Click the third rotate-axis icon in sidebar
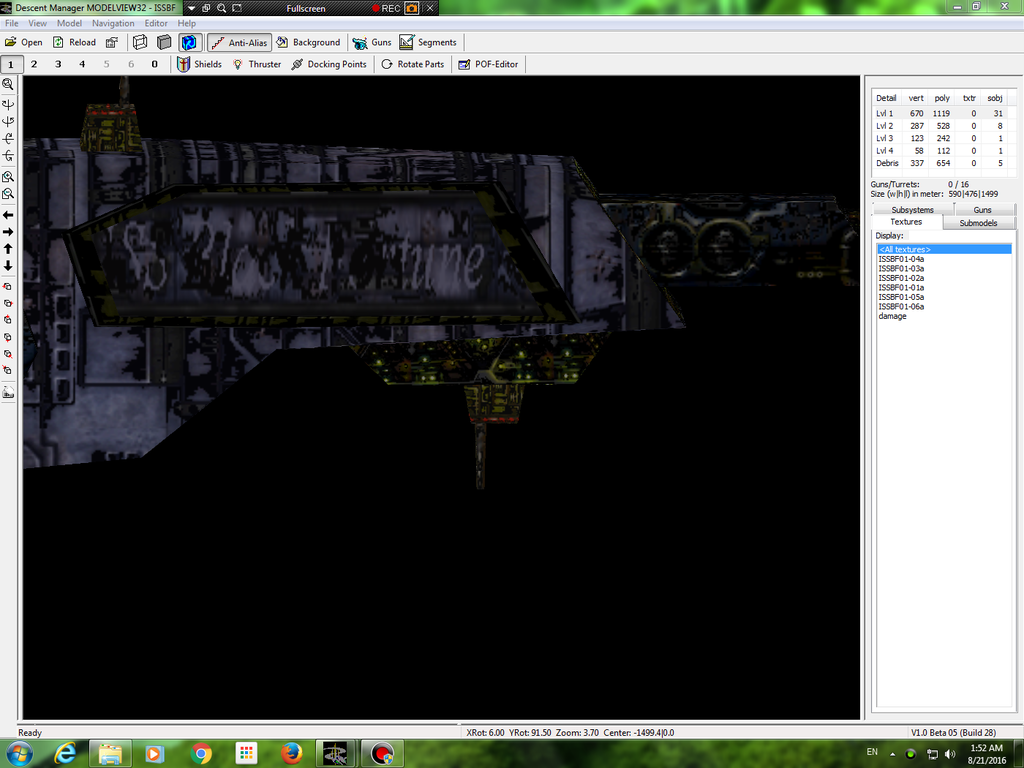Viewport: 1024px width, 768px height. coord(8,138)
